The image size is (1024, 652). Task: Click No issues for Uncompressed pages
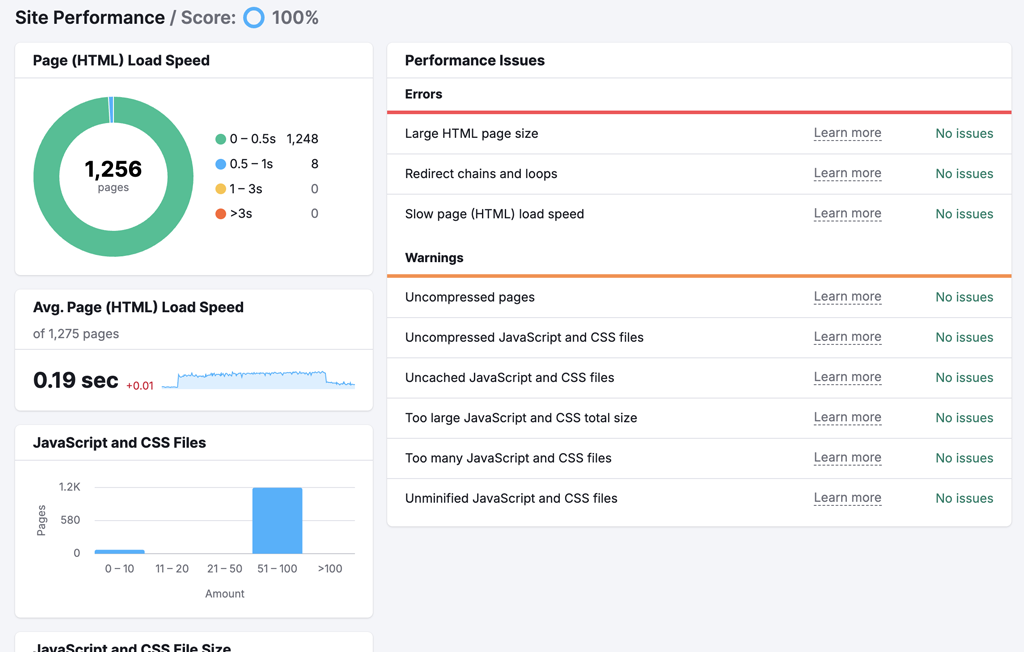click(964, 297)
